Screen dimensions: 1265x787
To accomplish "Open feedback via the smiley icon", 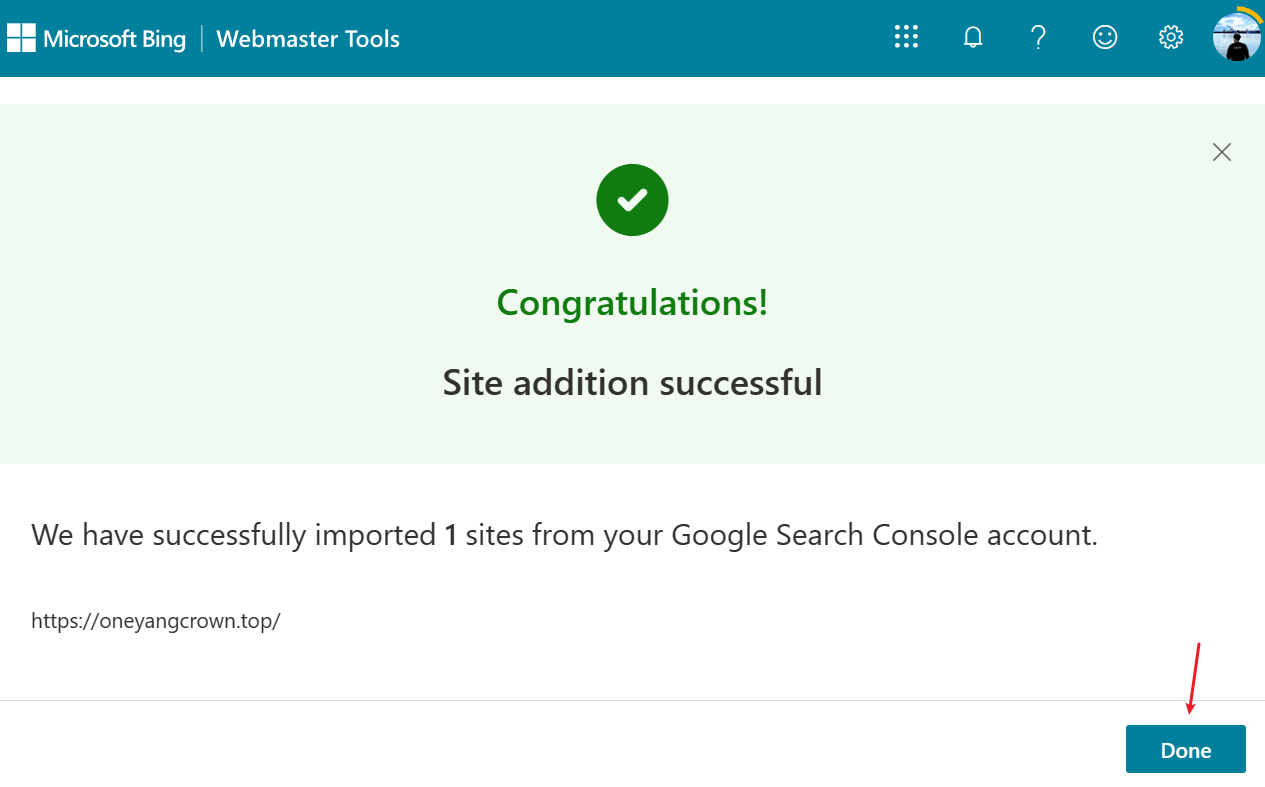I will (1104, 38).
